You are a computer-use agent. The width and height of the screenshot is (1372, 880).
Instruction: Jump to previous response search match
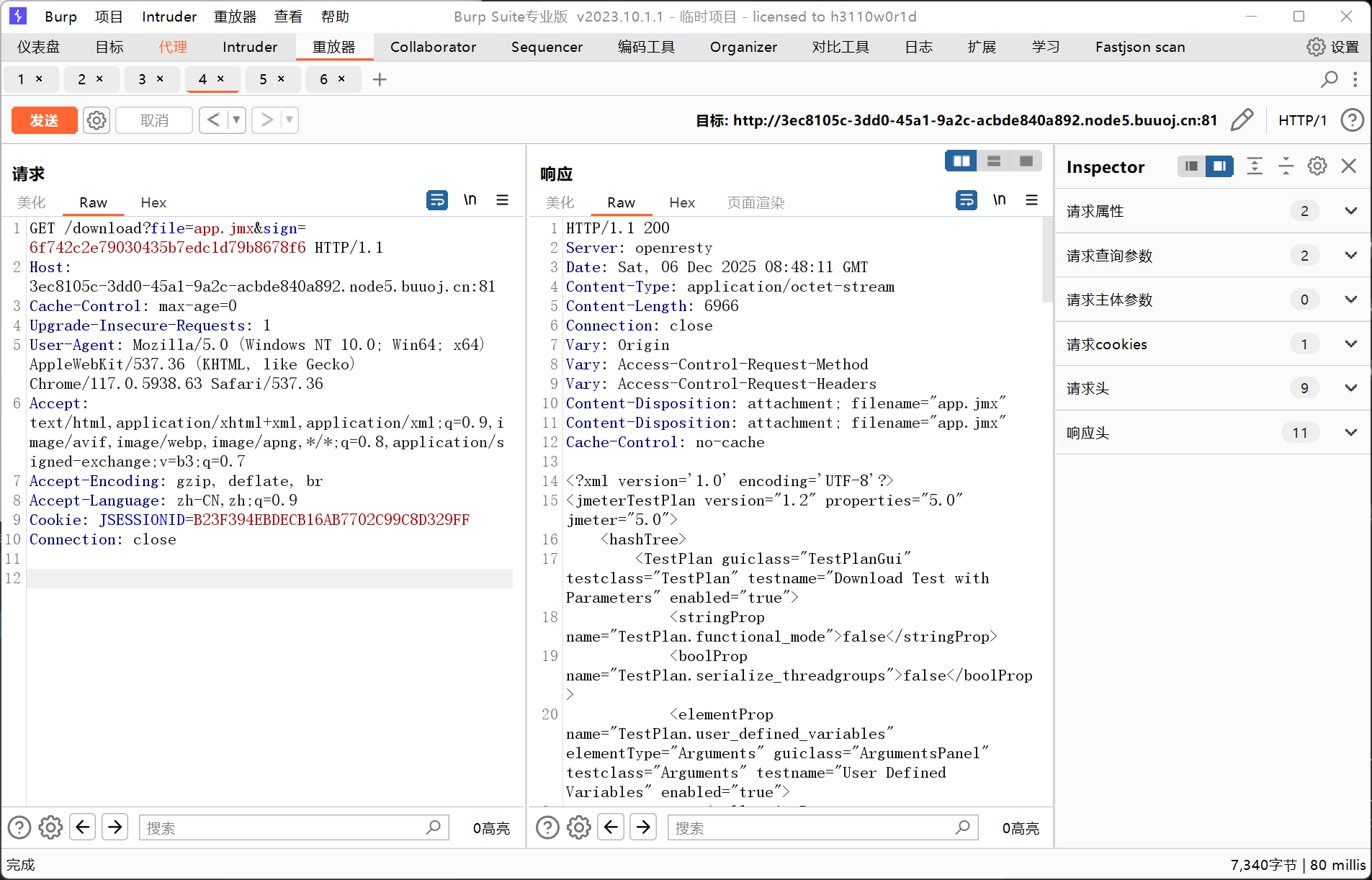click(x=611, y=827)
